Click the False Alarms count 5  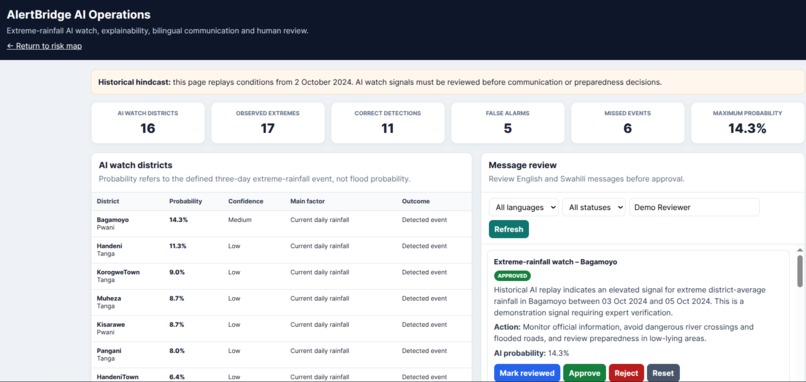pos(507,128)
